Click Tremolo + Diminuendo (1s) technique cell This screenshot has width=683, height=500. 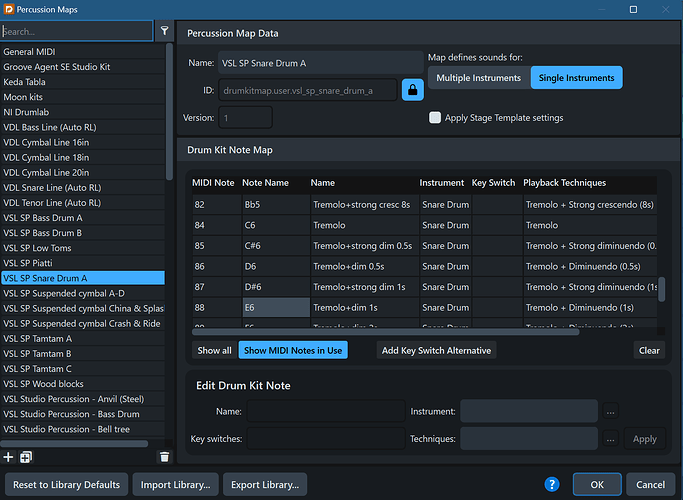tap(590, 307)
